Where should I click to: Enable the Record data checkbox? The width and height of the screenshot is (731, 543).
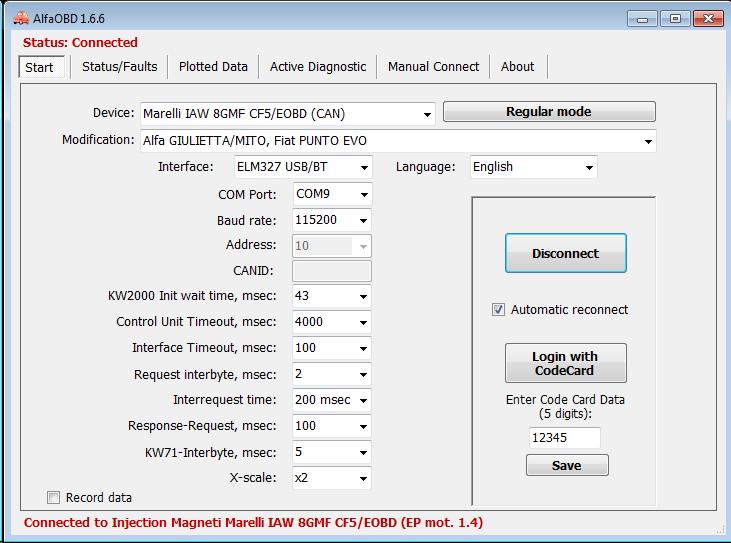click(x=54, y=497)
